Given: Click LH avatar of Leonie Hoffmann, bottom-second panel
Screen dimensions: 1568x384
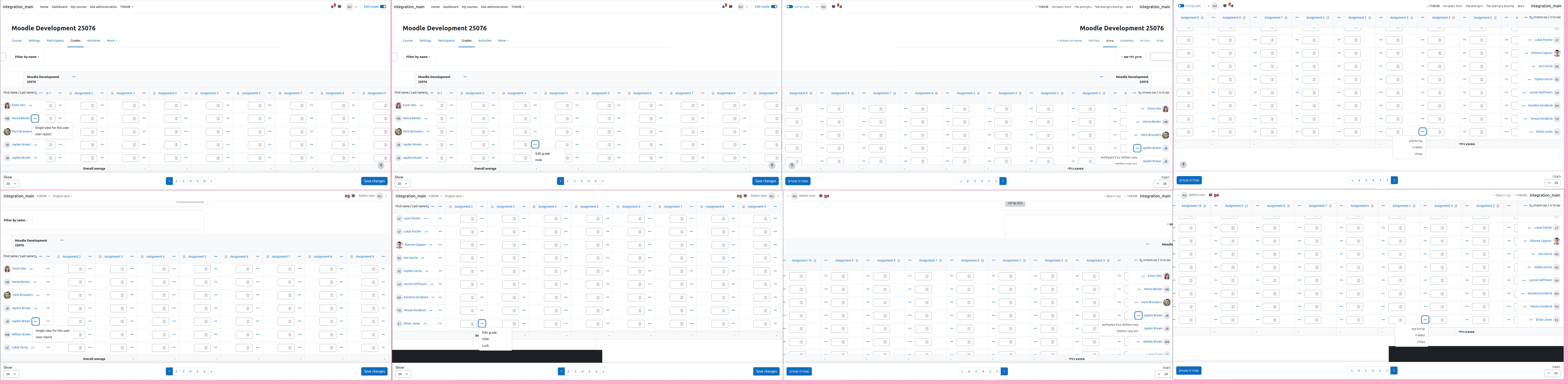Looking at the screenshot, I should [x=399, y=284].
